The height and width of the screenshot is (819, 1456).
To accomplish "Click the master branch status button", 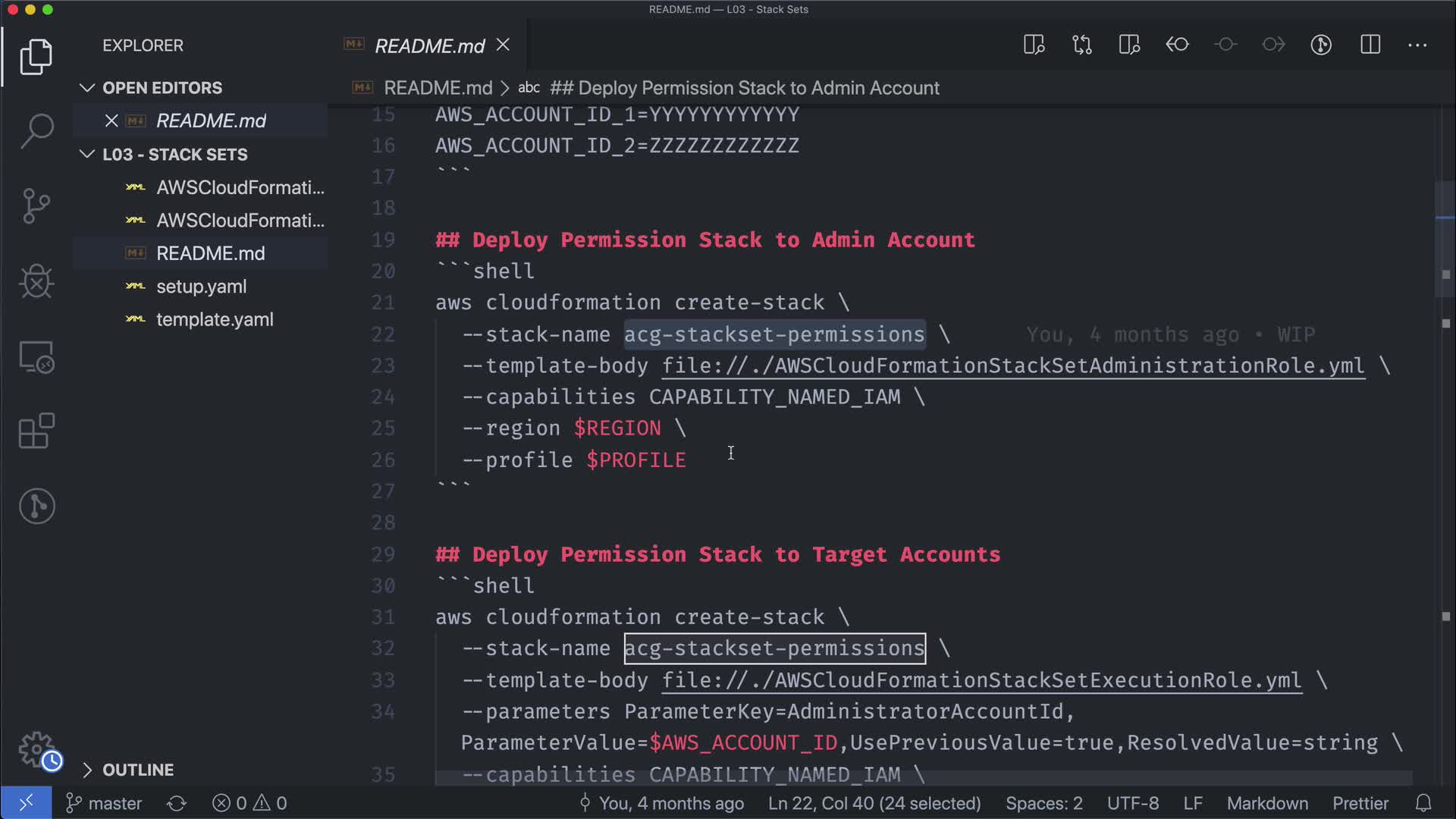I will click(105, 803).
